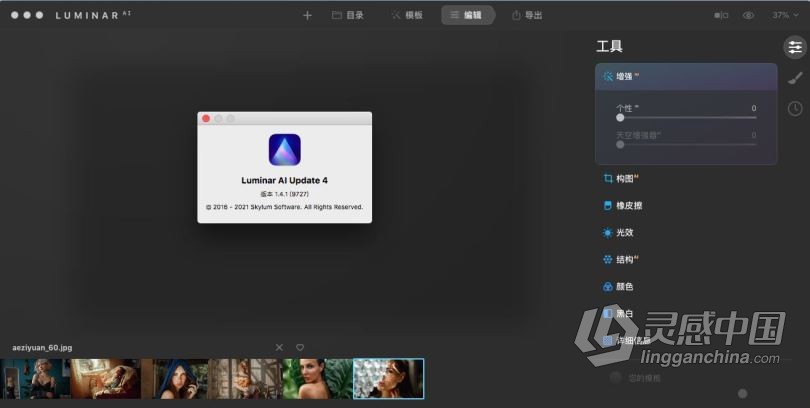Click the LUMINAR AI logo in title bar
Image resolution: width=810 pixels, height=408 pixels.
(93, 15)
